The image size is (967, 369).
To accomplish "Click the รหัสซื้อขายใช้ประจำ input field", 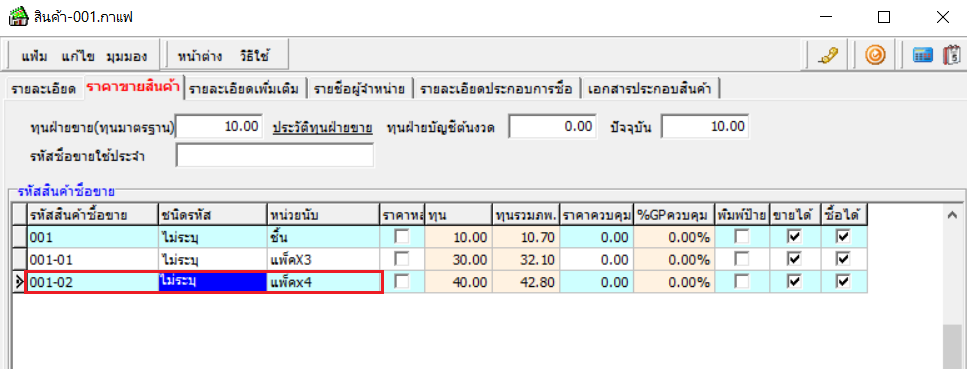I will click(x=274, y=155).
